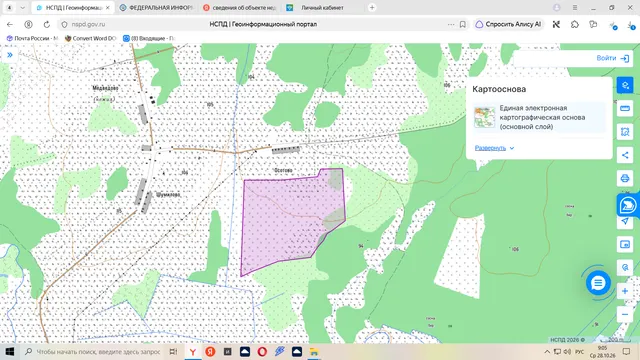The image size is (640, 360).
Task: Click the print map icon
Action: (x=625, y=178)
